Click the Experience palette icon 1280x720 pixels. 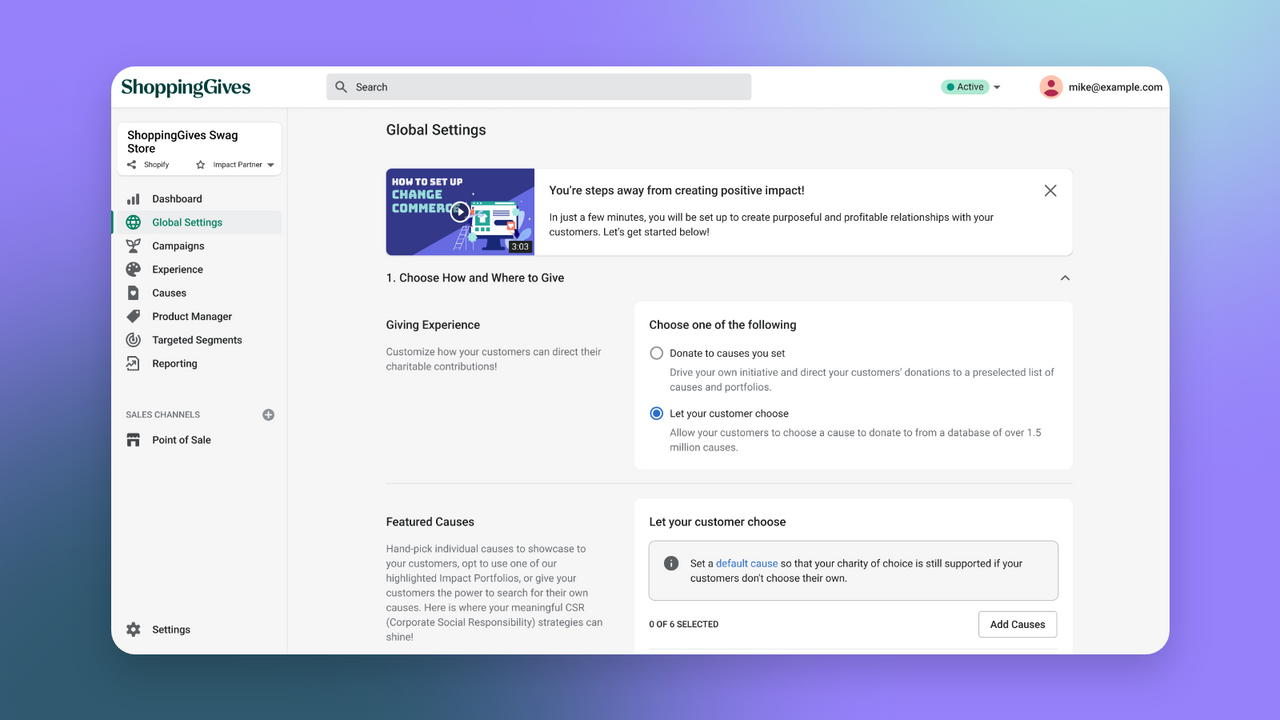[x=133, y=269]
